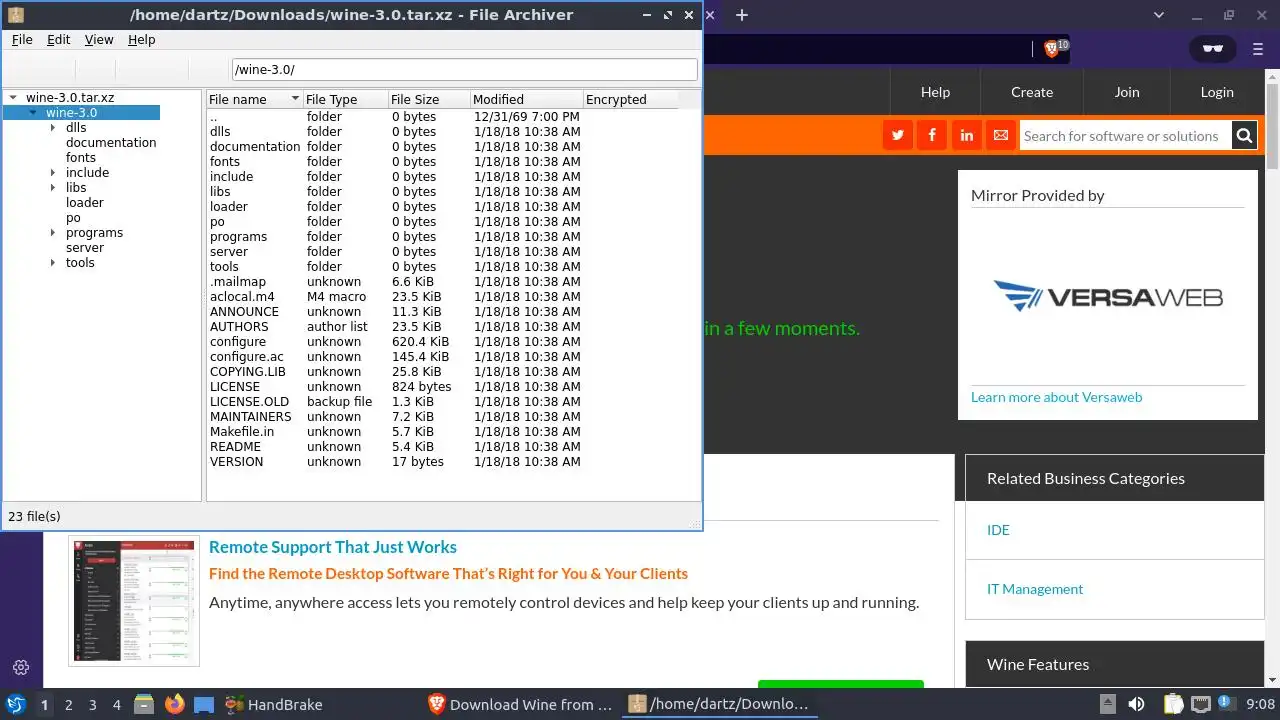The image size is (1280, 720).
Task: Open a new browser tab with plus
Action: pyautogui.click(x=741, y=15)
